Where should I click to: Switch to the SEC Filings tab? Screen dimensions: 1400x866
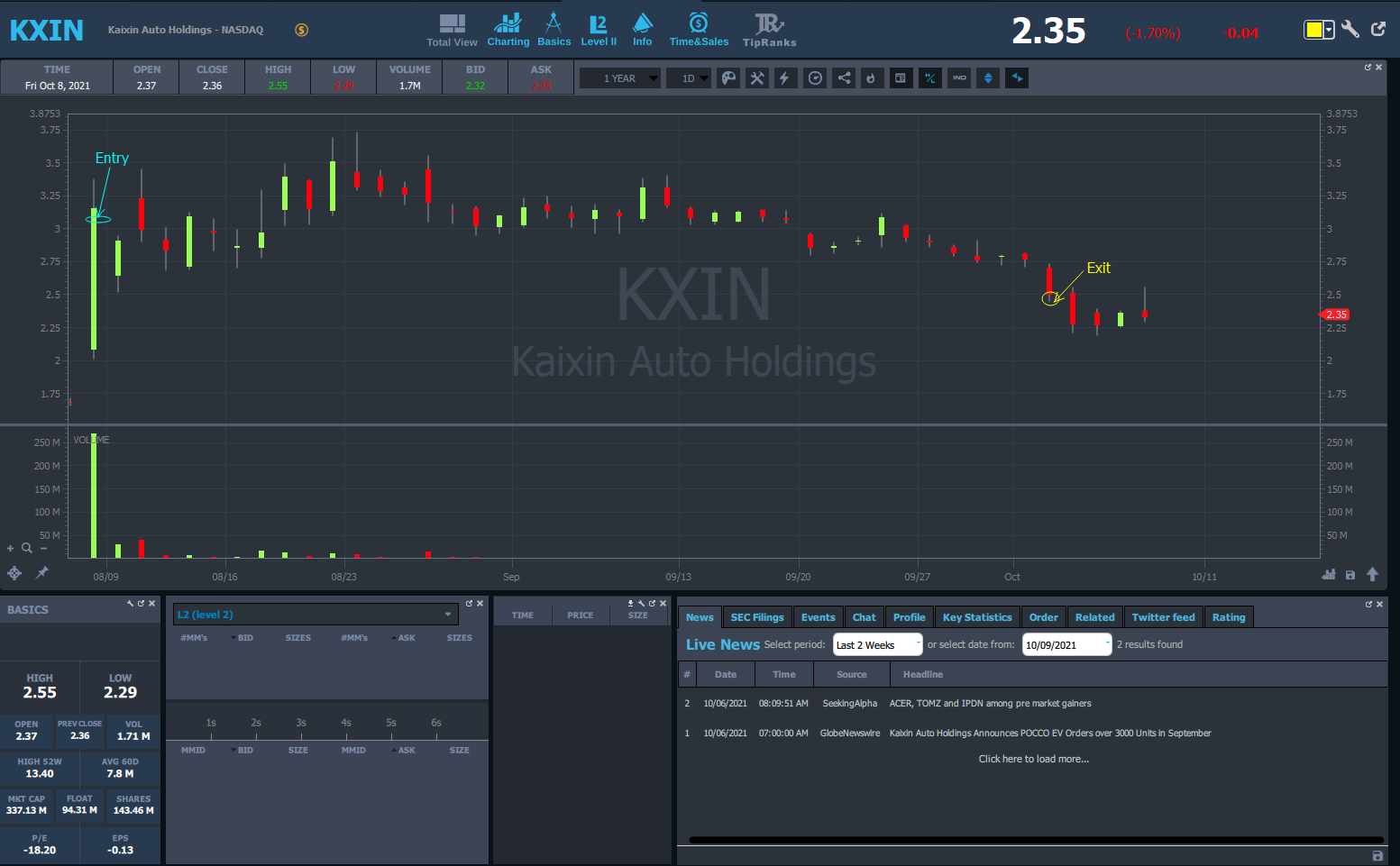tap(757, 617)
